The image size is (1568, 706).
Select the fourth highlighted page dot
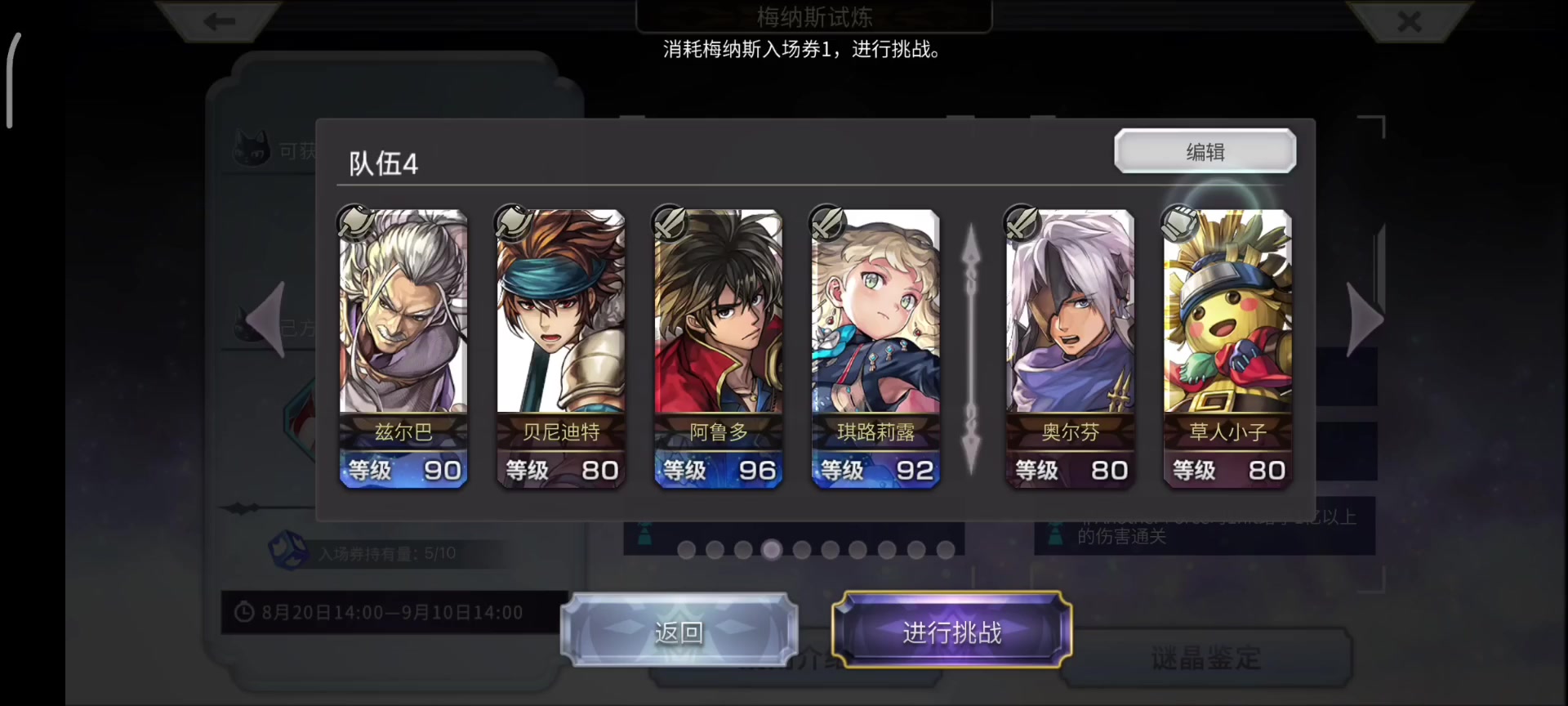[x=772, y=550]
